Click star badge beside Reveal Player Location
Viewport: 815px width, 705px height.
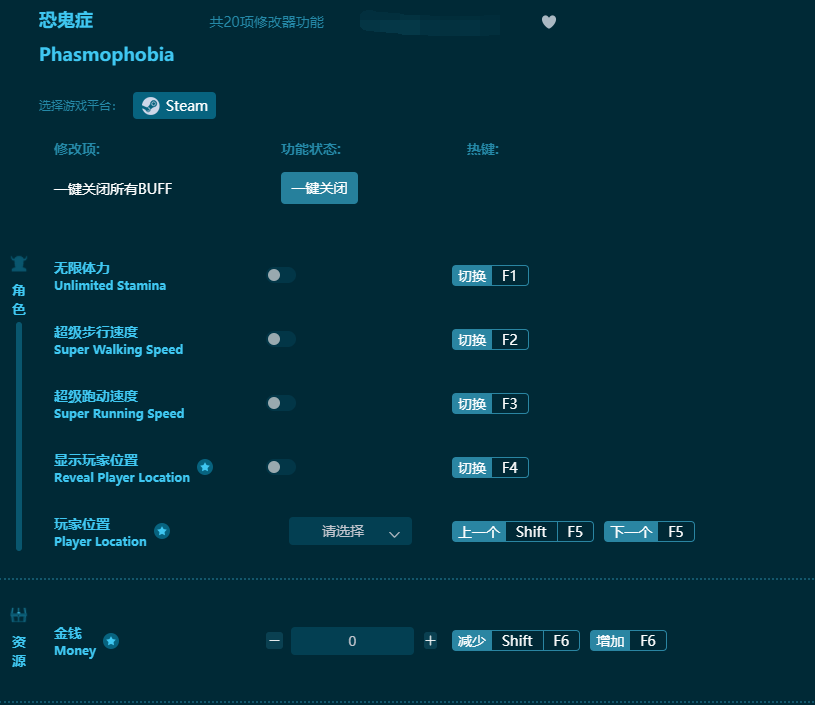pos(205,466)
